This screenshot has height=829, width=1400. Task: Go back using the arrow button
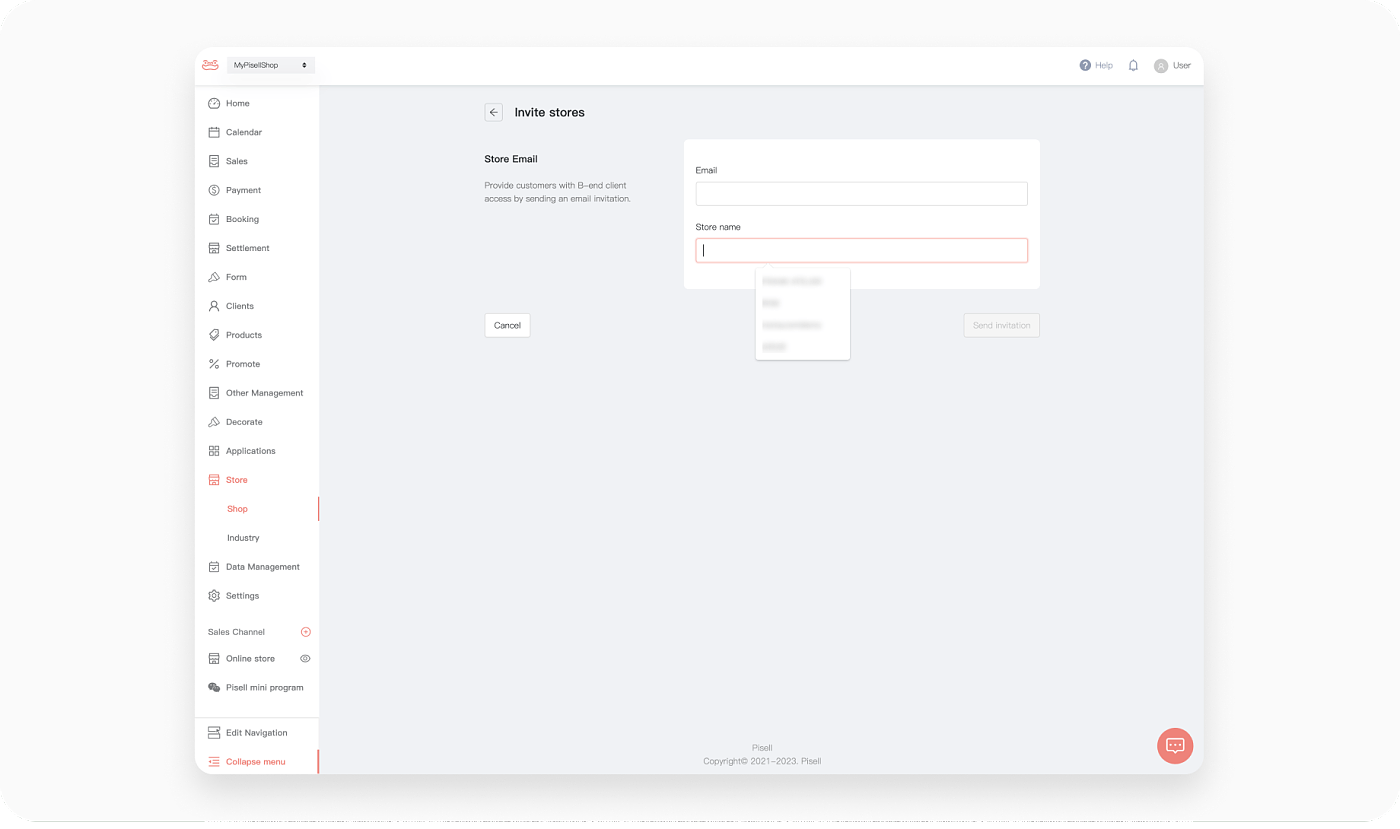pos(494,112)
